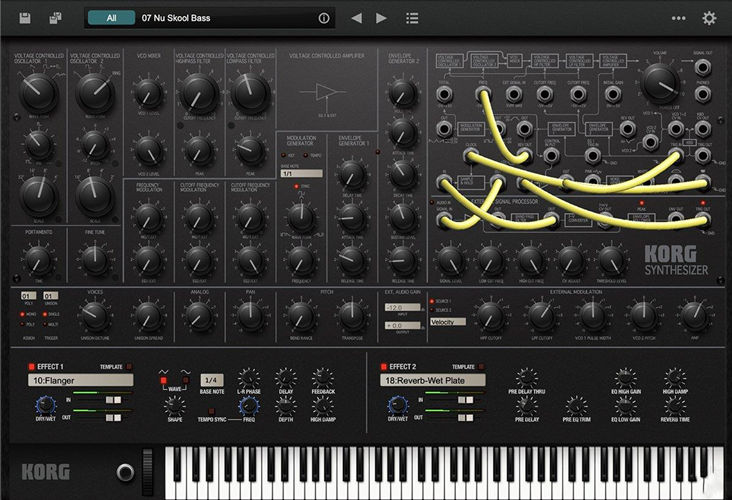Open preset info for 07 Nu Skool Bass

point(323,18)
